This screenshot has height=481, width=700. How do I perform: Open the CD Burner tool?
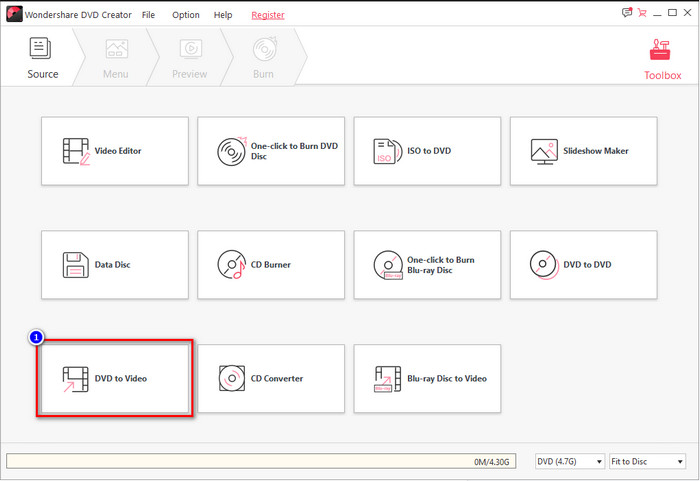(x=271, y=265)
